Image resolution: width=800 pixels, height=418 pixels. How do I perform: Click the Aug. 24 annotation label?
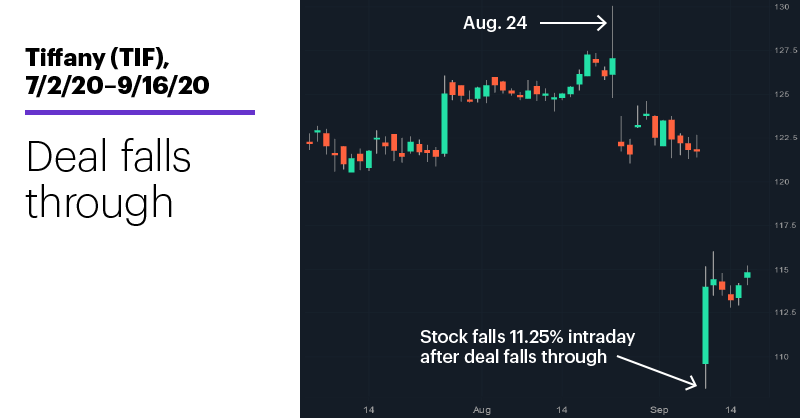[x=494, y=23]
